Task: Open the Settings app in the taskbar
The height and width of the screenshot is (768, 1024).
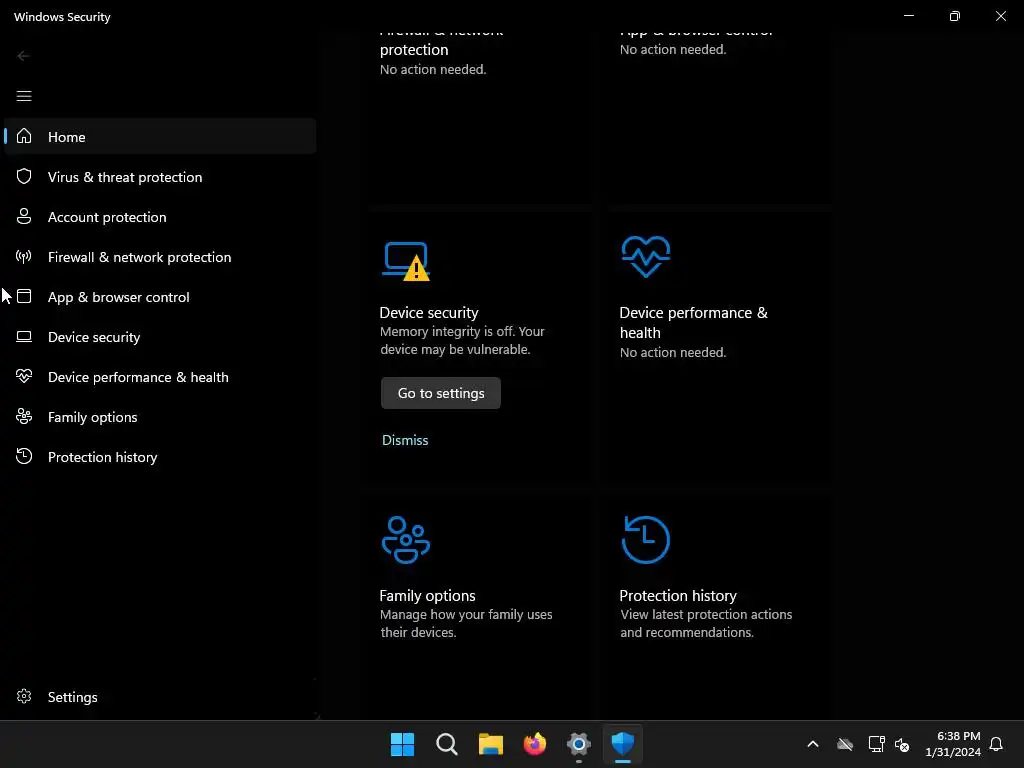Action: (x=579, y=744)
